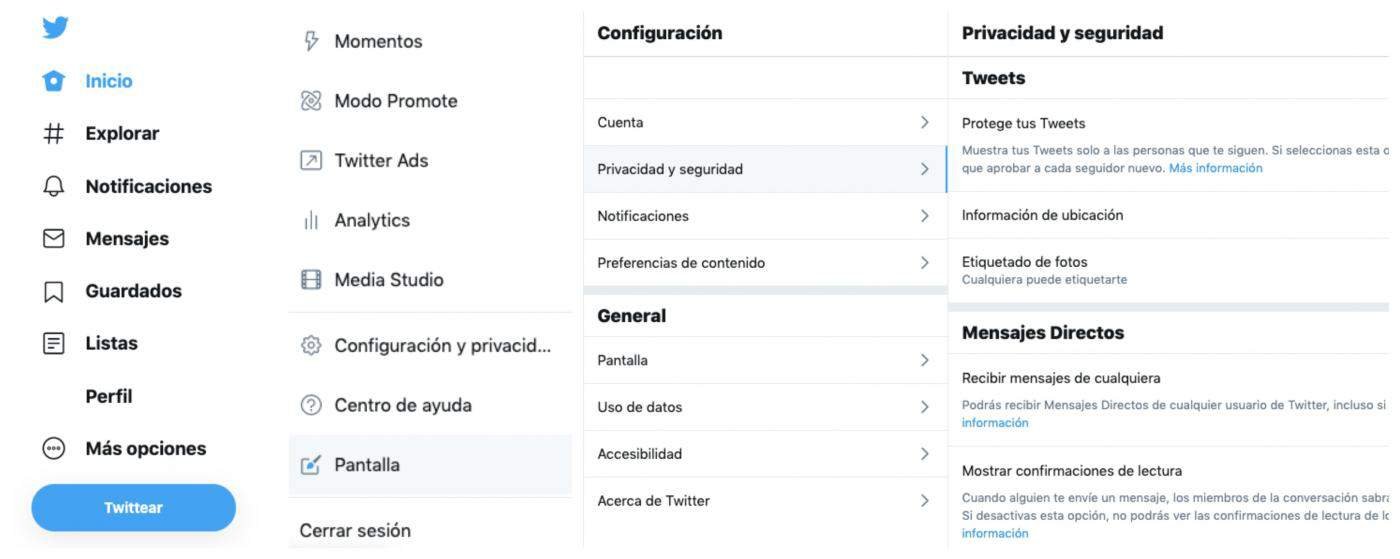This screenshot has width=1400, height=559.
Task: Open the Centro de ayuda question icon
Action: click(311, 405)
